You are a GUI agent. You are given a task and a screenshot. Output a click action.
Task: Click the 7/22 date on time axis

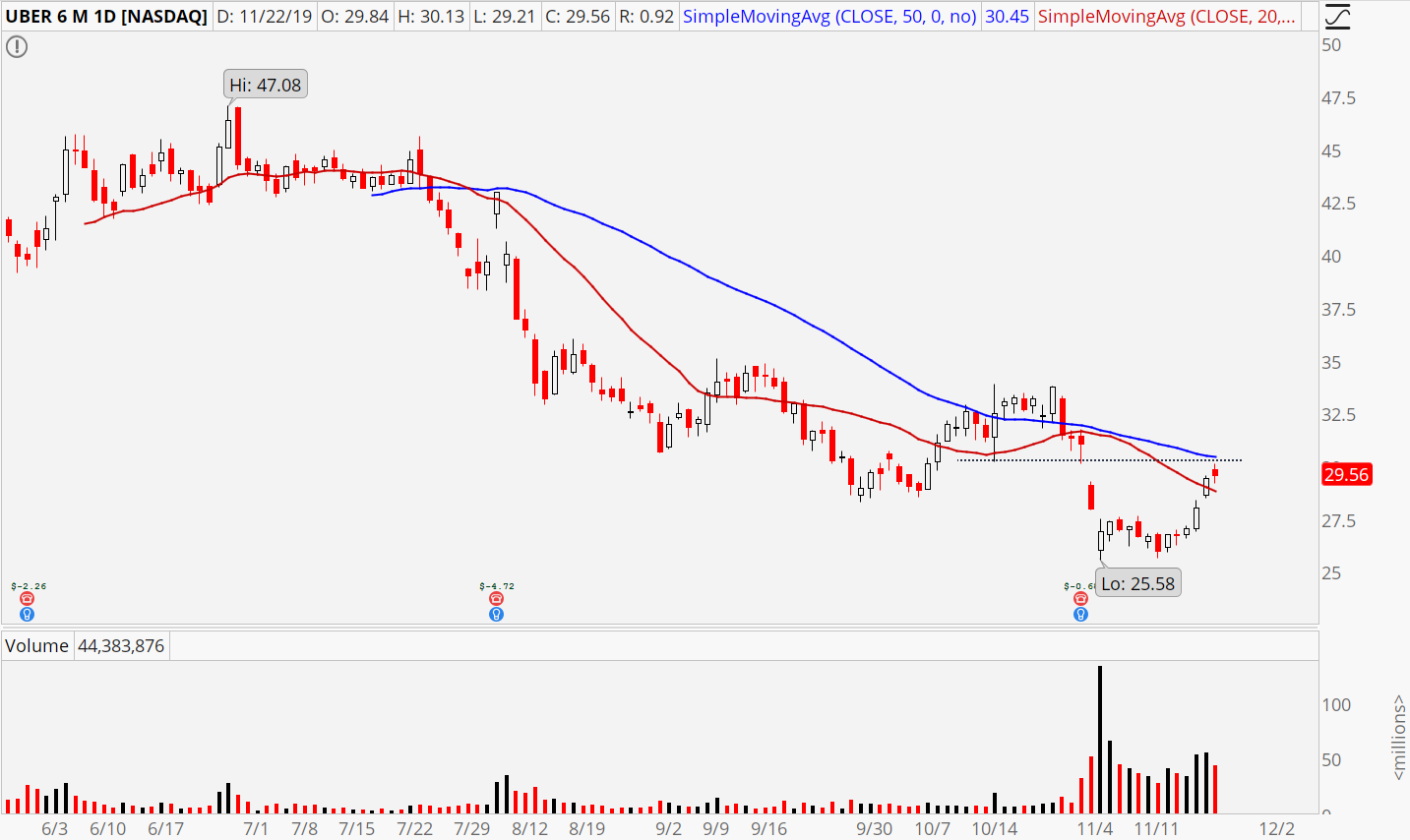[x=414, y=828]
